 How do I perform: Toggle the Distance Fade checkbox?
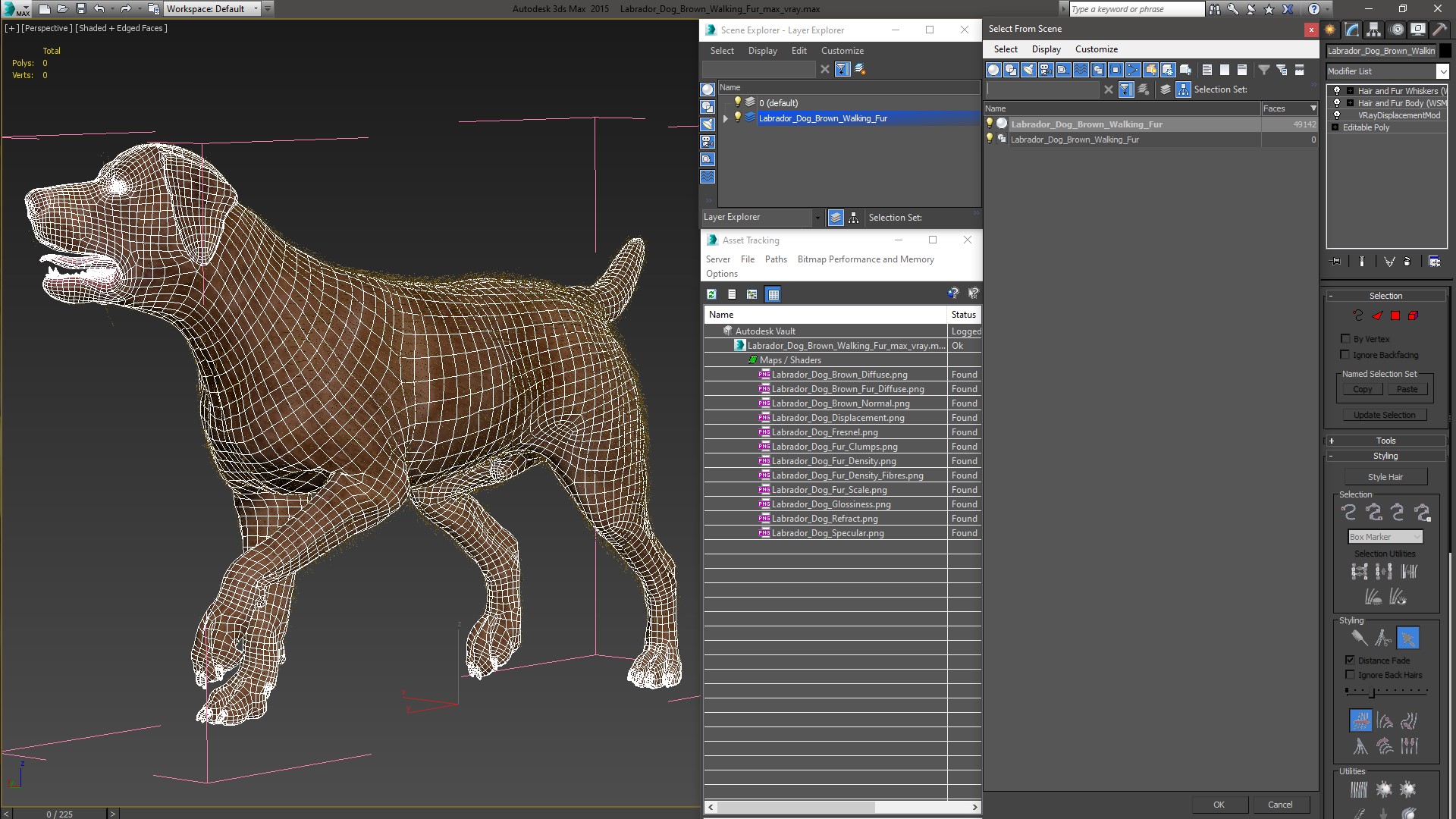pos(1350,660)
